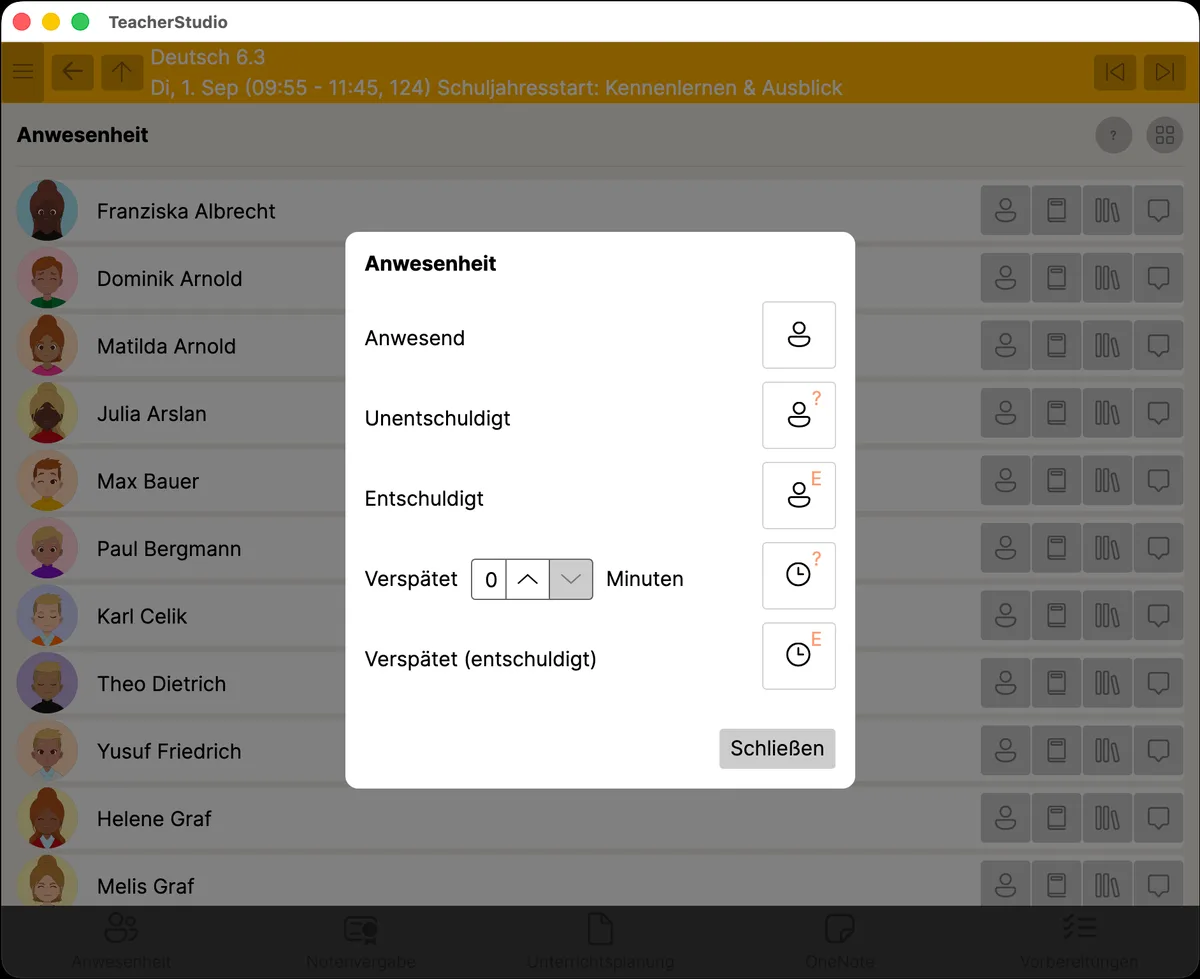
Task: Click Max Bauer's avatar picture
Action: [x=47, y=481]
